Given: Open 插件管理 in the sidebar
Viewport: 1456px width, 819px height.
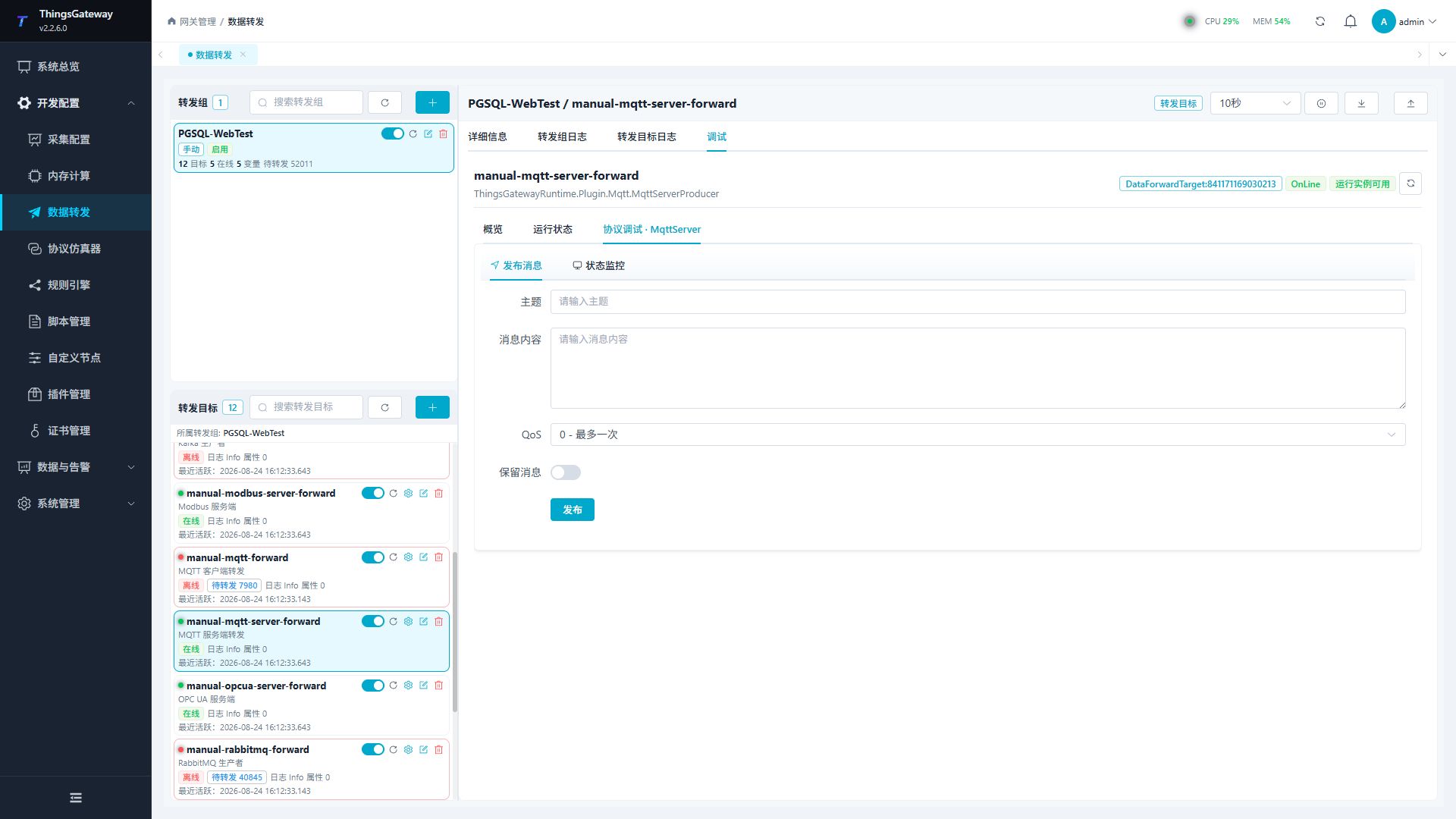Looking at the screenshot, I should click(76, 394).
